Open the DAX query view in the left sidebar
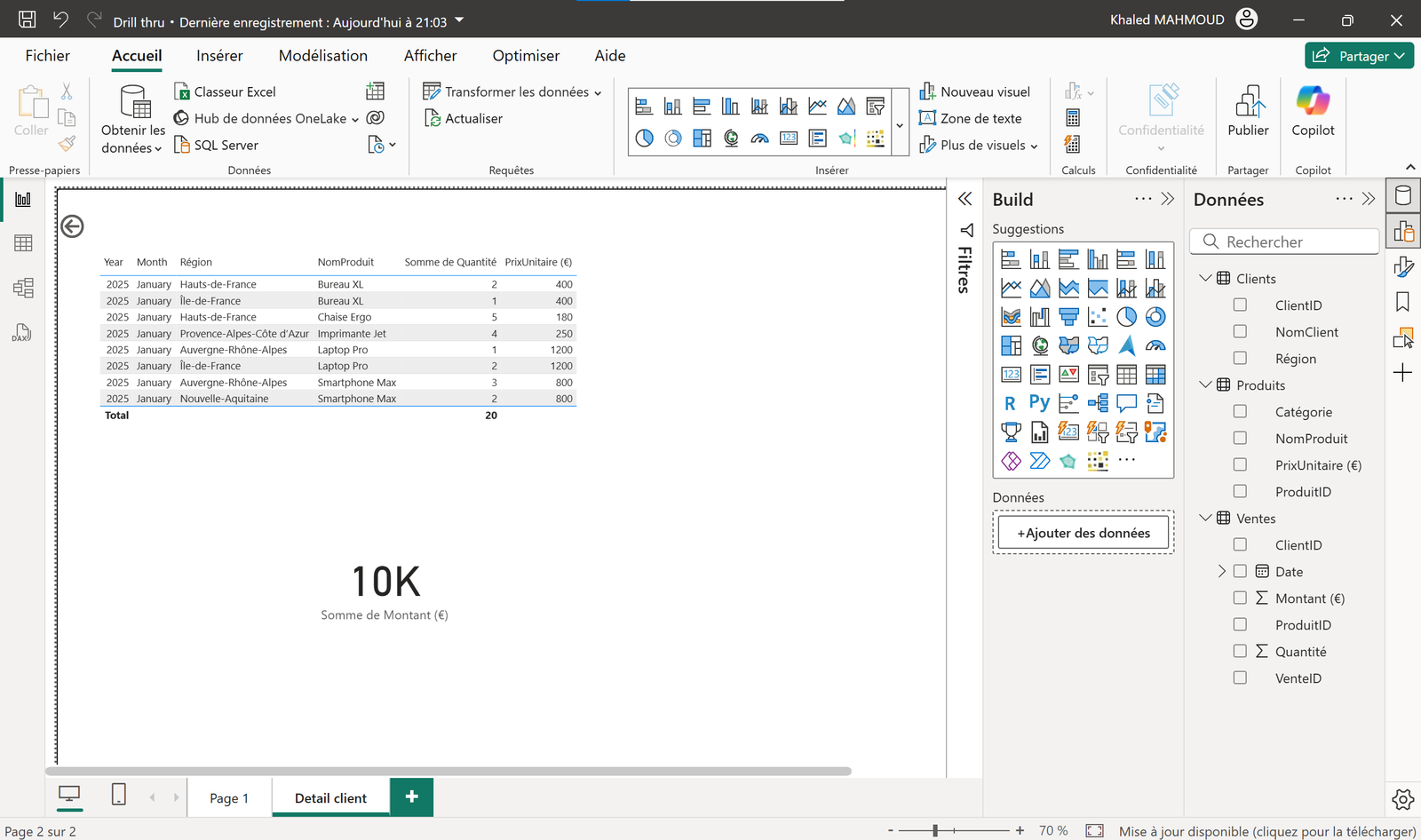Image resolution: width=1421 pixels, height=840 pixels. click(x=22, y=333)
